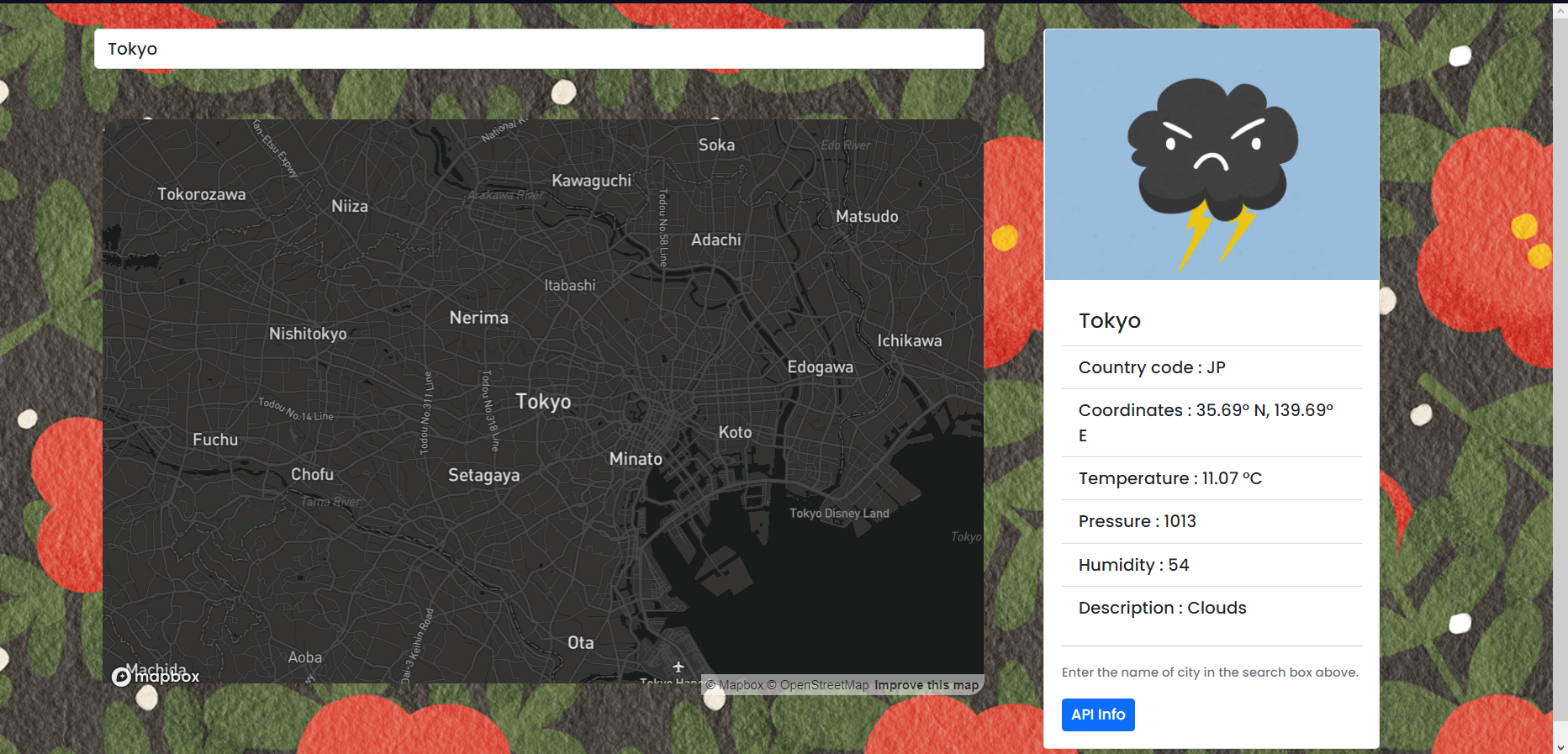Open the API Info button
This screenshot has width=1568, height=754.
pyautogui.click(x=1098, y=714)
